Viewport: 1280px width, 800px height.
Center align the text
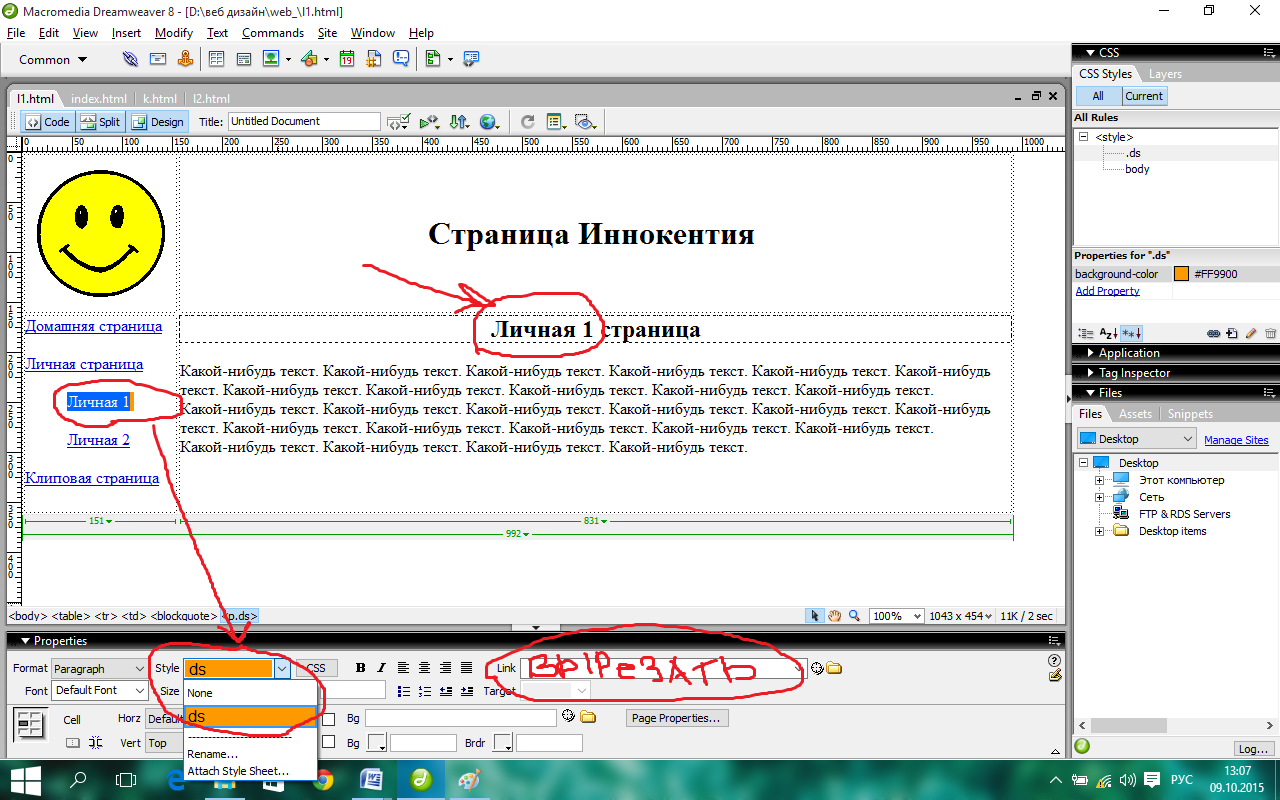point(424,668)
